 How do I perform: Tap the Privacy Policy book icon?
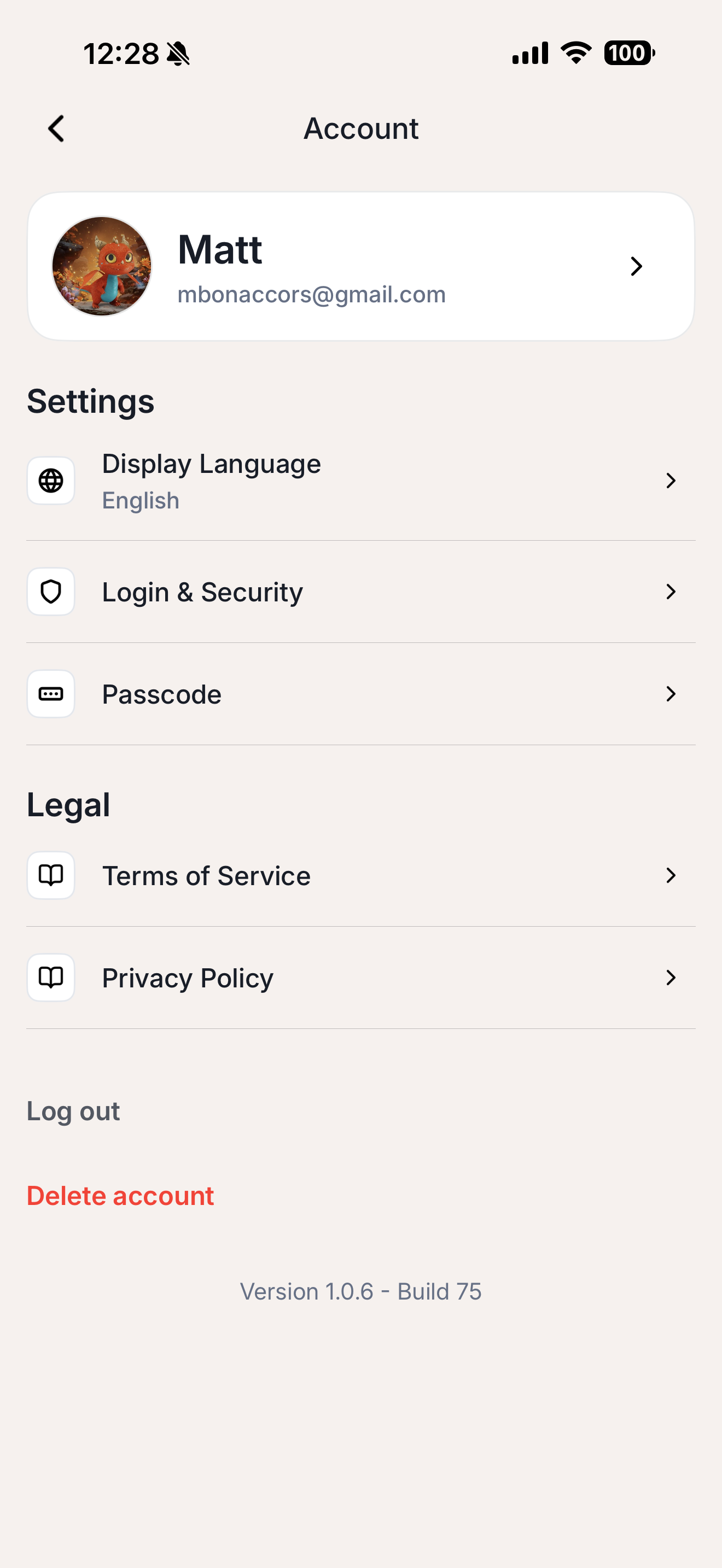point(51,978)
